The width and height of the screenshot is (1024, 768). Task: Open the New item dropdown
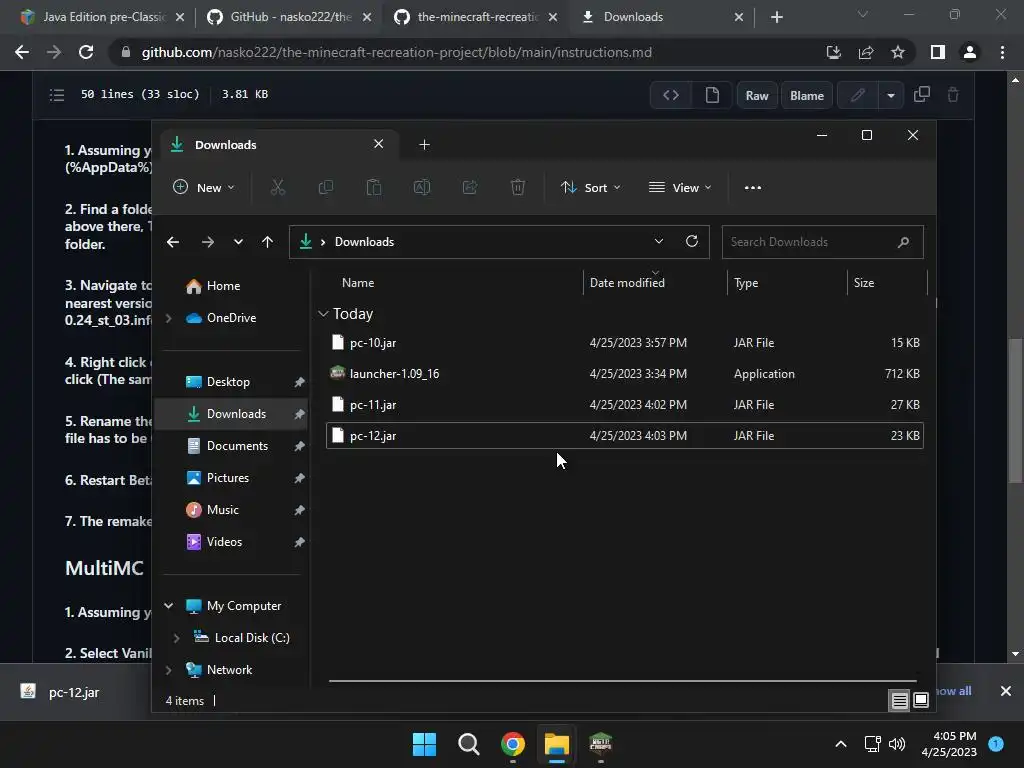[203, 187]
